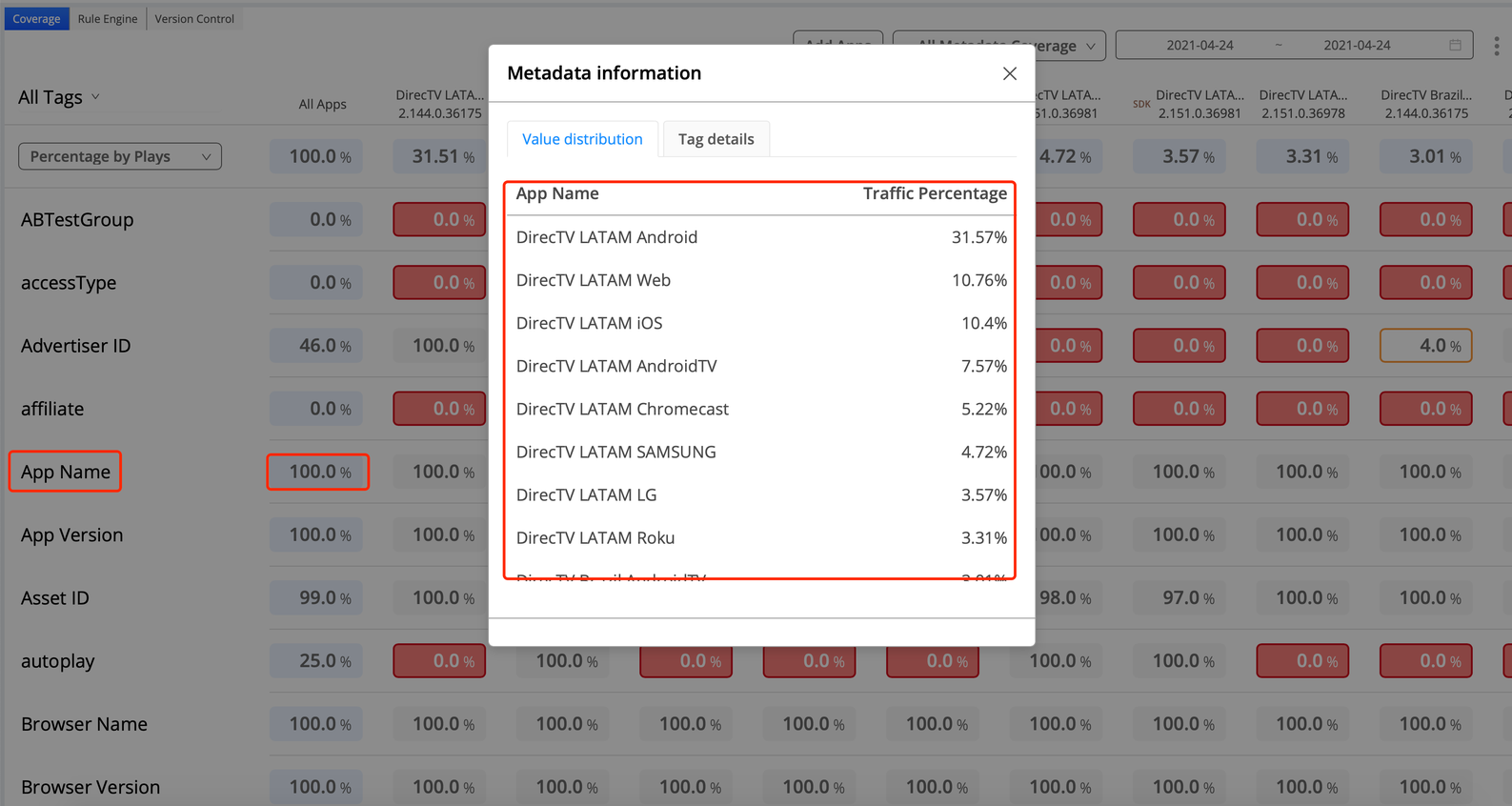Select the ABTestGroup tag row label

pos(77,219)
